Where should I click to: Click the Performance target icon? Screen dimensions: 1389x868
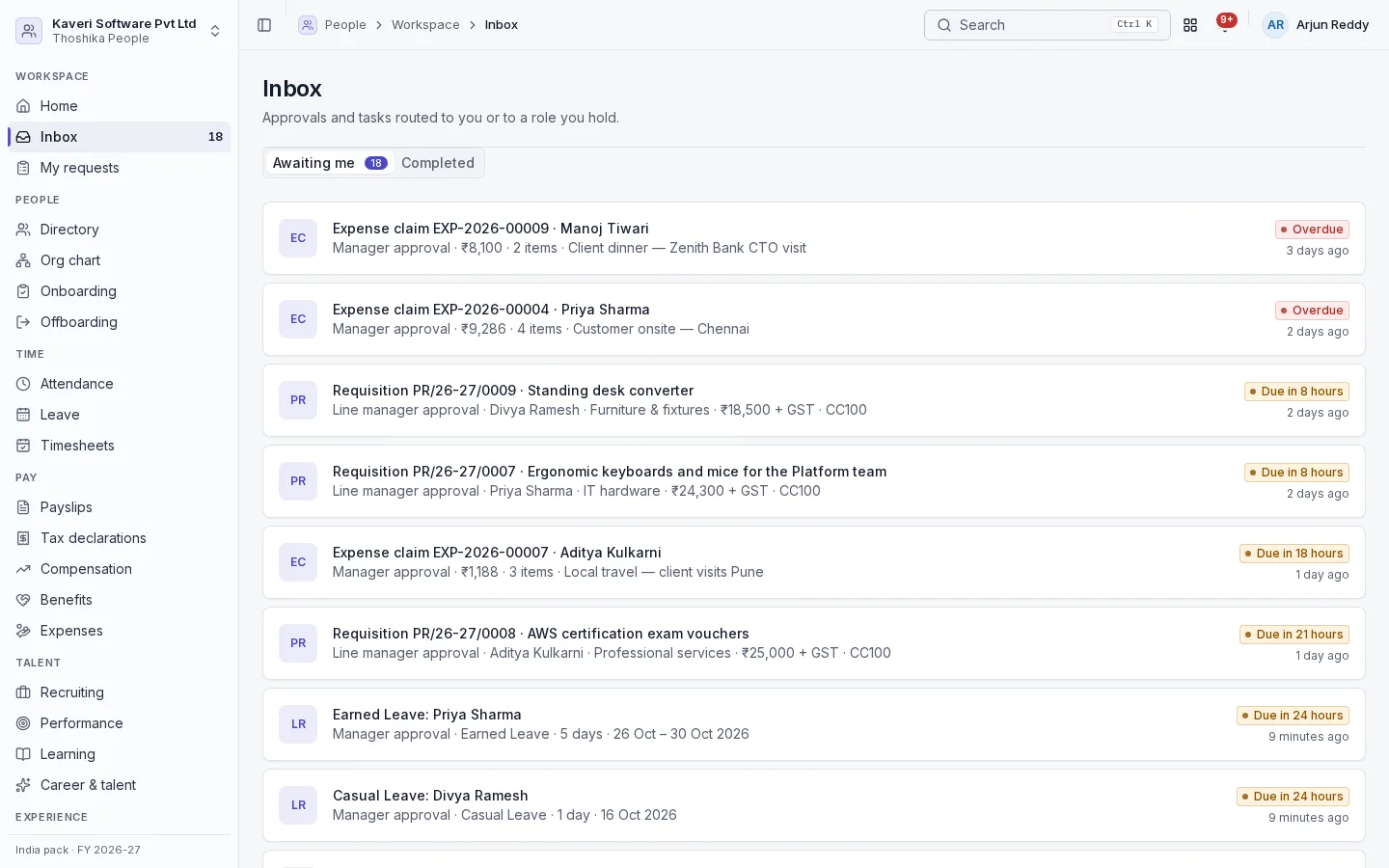click(x=23, y=723)
